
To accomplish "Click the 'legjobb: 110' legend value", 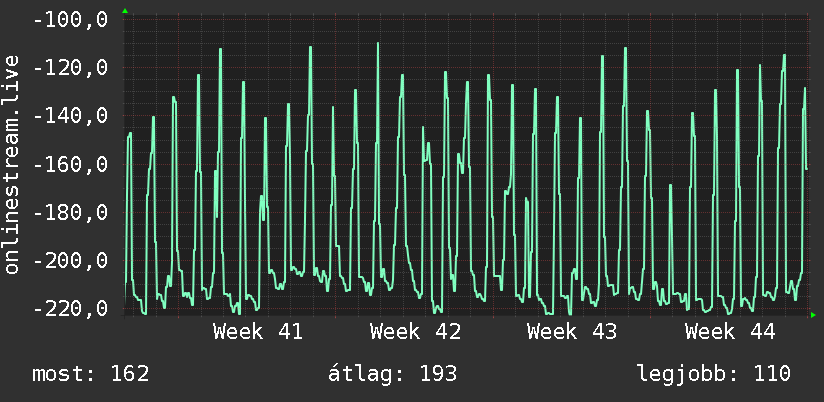I will [714, 374].
